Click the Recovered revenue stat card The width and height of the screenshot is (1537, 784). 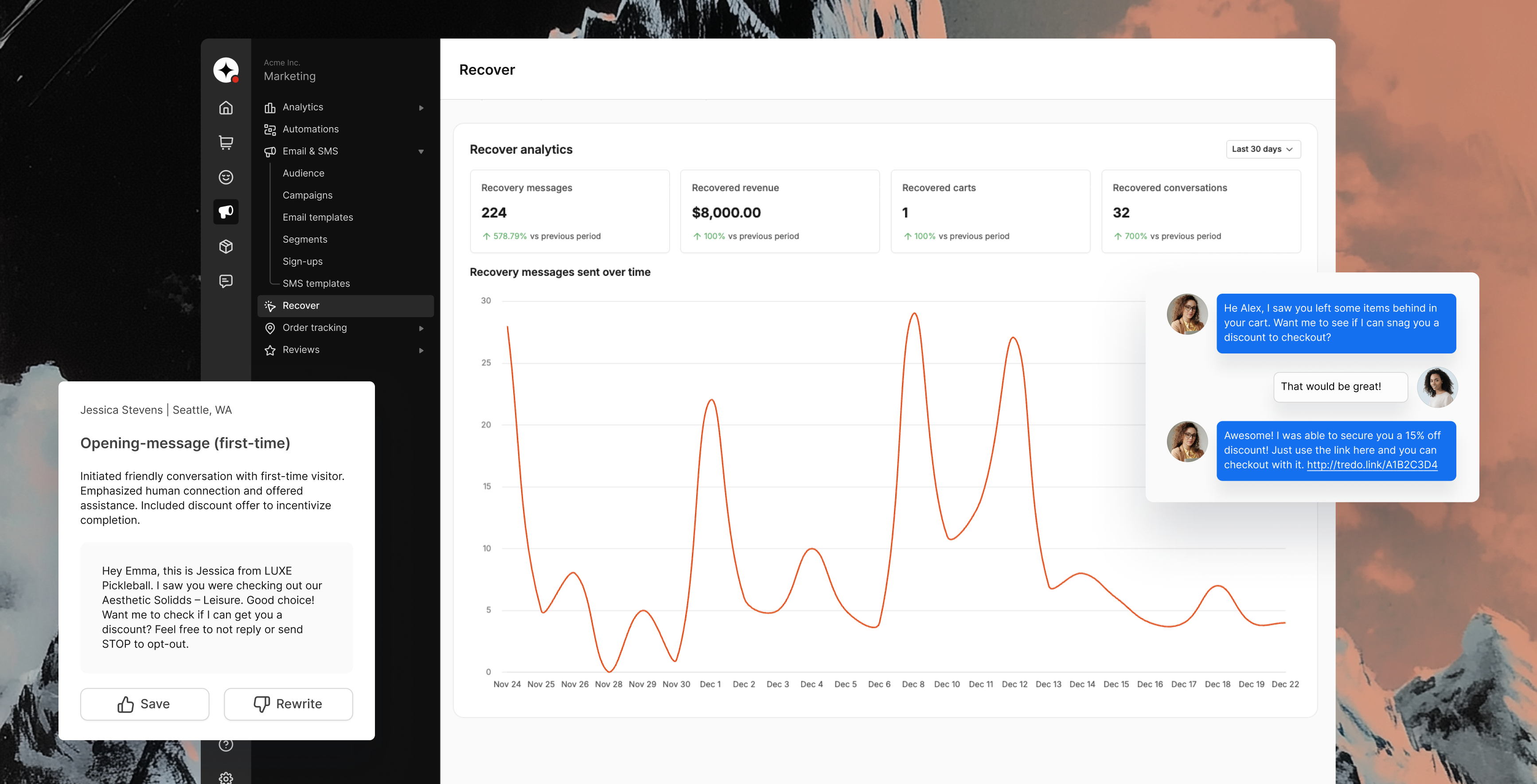pos(779,211)
